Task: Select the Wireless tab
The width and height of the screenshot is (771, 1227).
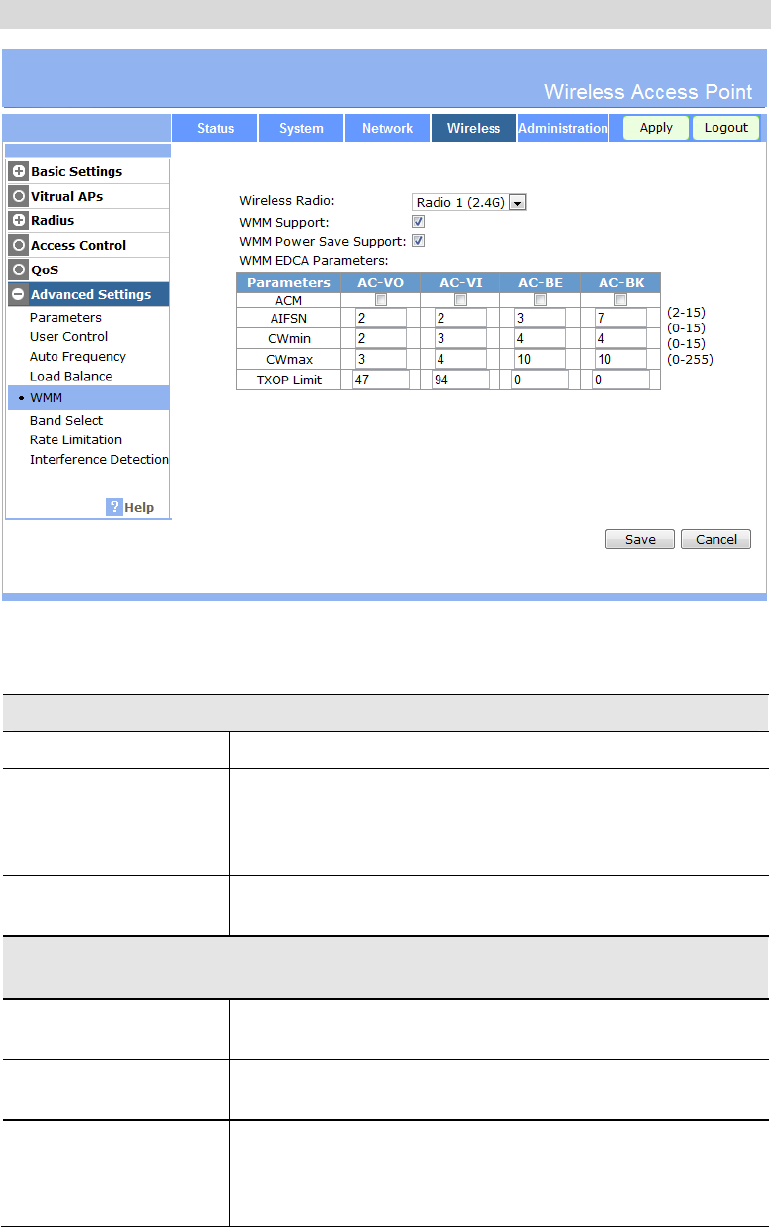Action: tap(474, 128)
